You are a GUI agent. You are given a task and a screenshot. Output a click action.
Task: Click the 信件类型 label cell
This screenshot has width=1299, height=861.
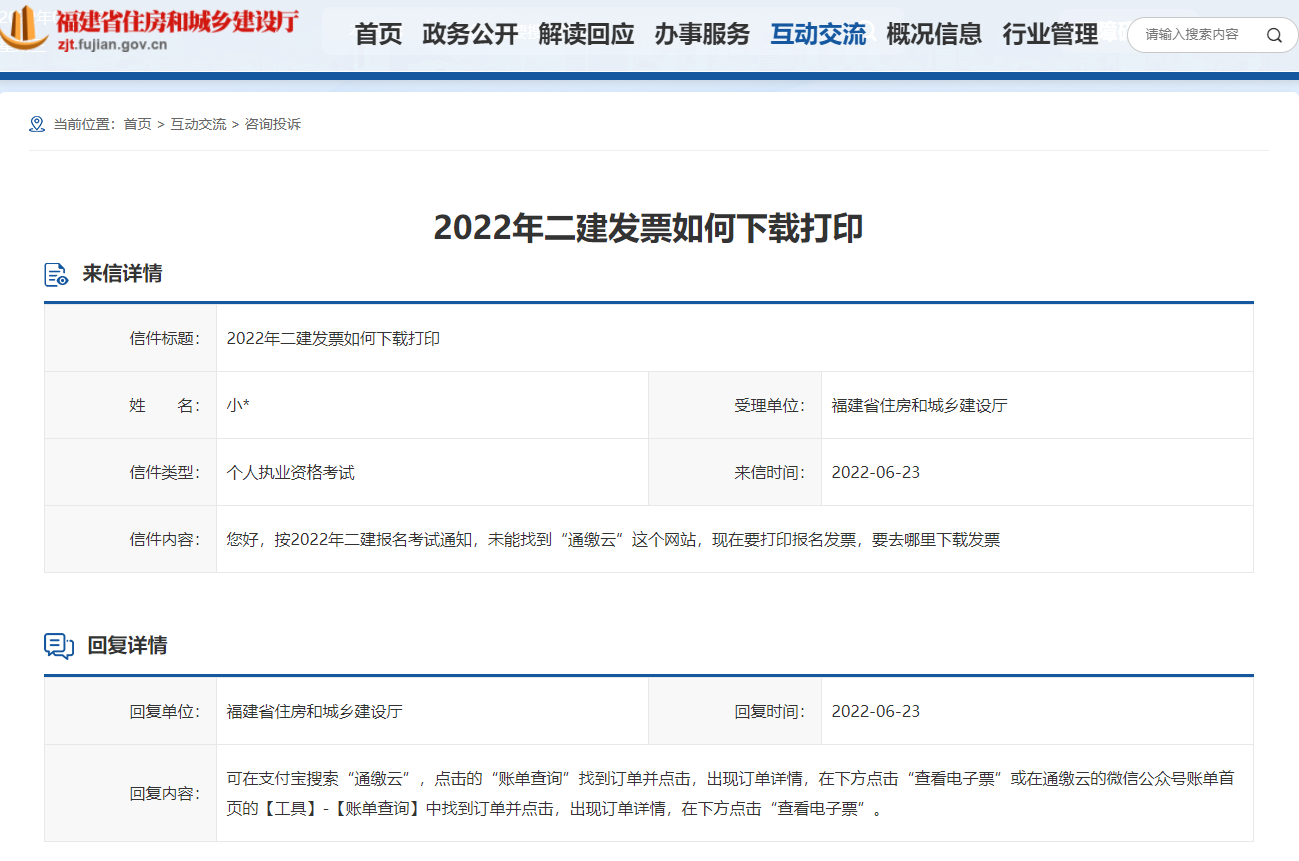[130, 472]
